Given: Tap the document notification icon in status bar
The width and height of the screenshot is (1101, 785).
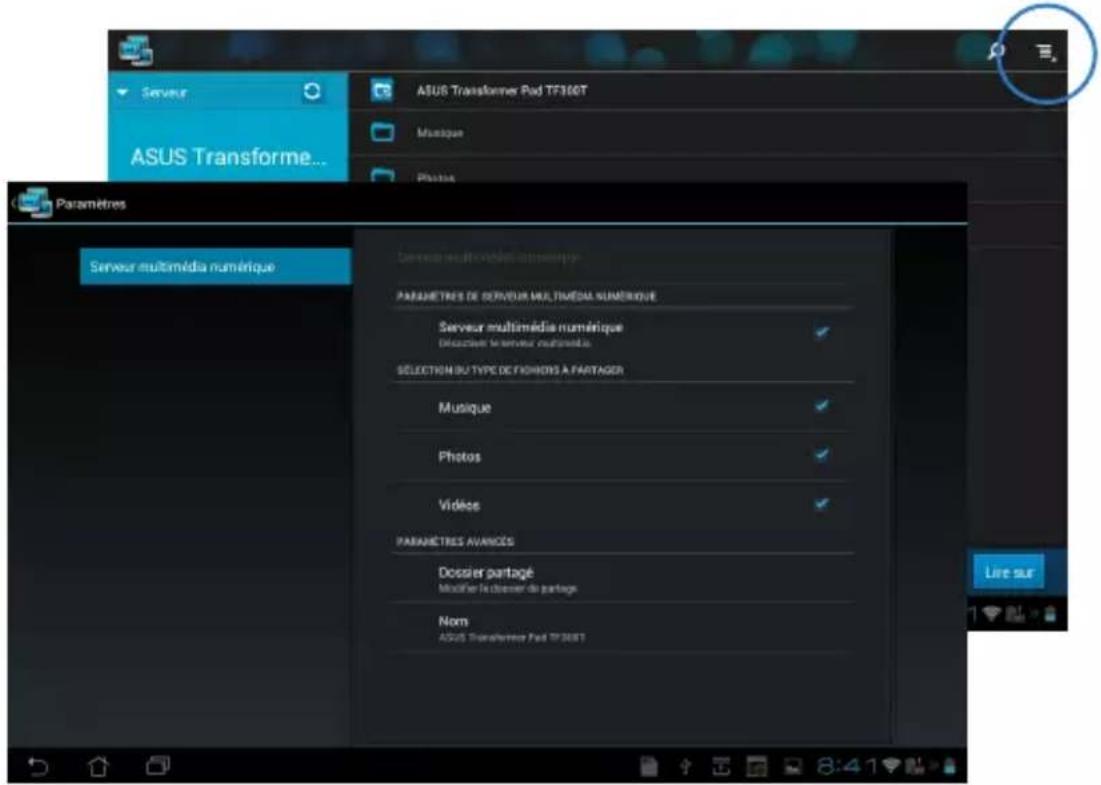Looking at the screenshot, I should click(x=649, y=766).
